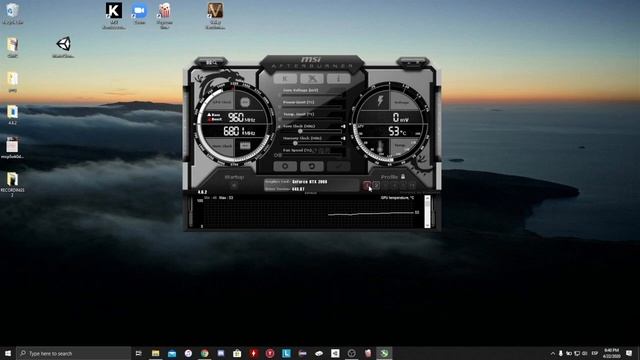This screenshot has height=360, width=640.
Task: Click the top-right window control tab on Afterburner
Action: coord(413,62)
